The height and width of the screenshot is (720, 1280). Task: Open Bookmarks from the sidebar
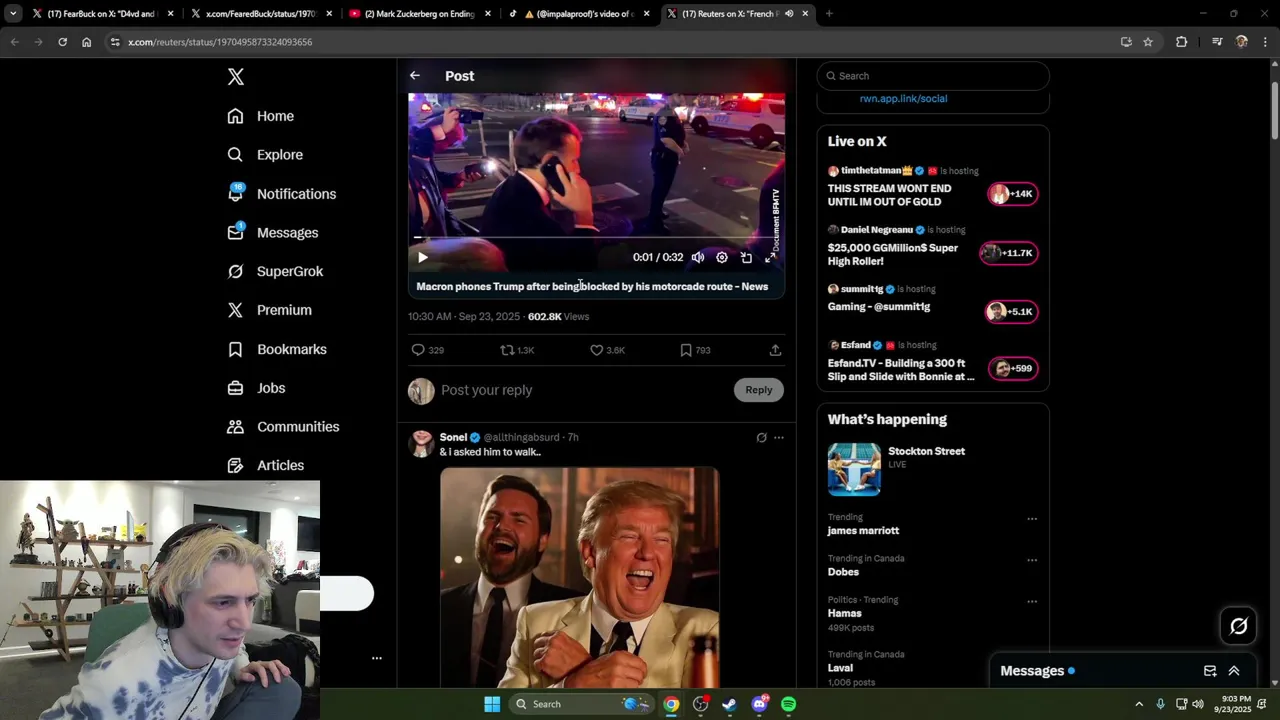277,349
